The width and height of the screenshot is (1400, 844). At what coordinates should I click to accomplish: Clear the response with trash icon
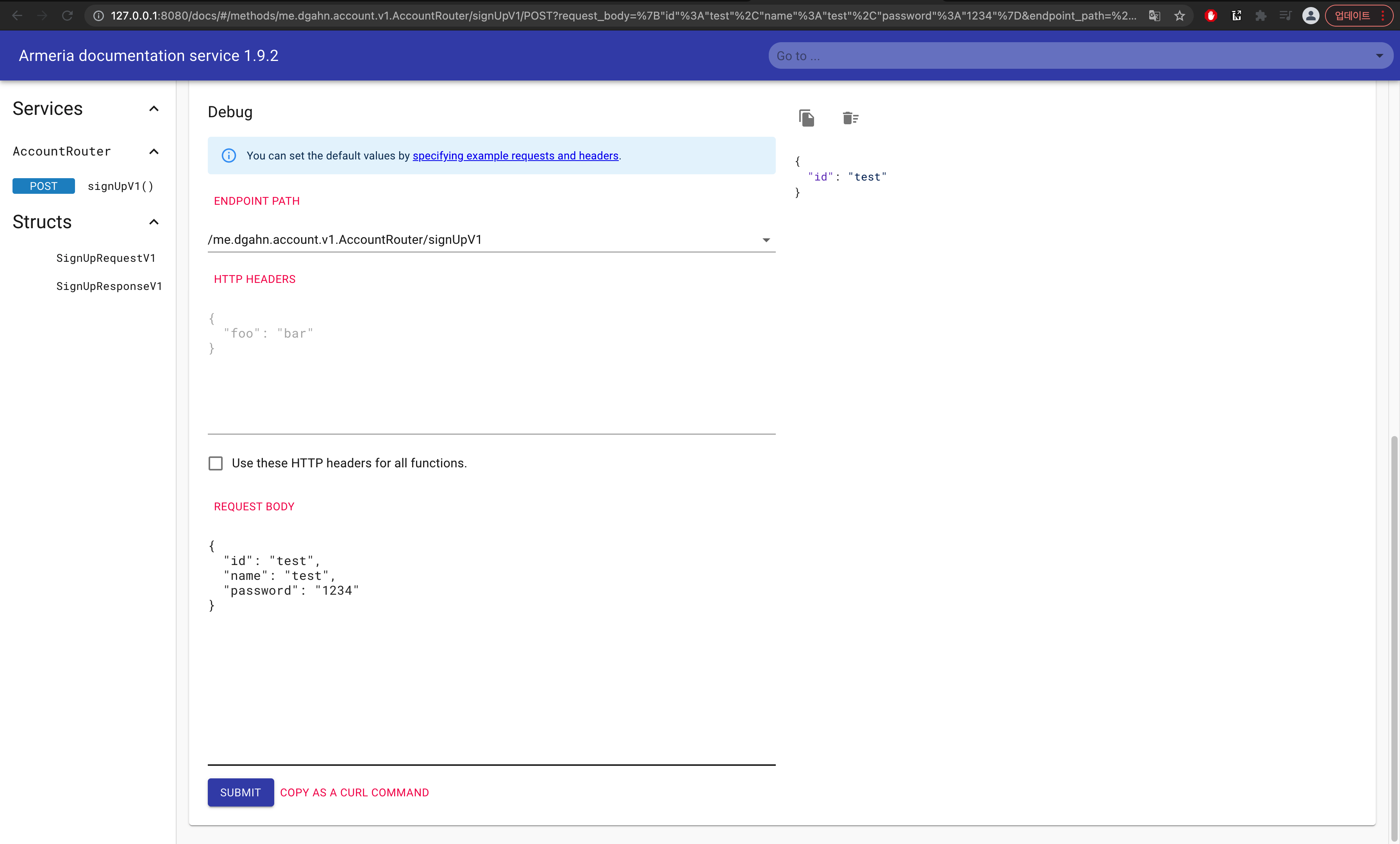click(x=850, y=118)
